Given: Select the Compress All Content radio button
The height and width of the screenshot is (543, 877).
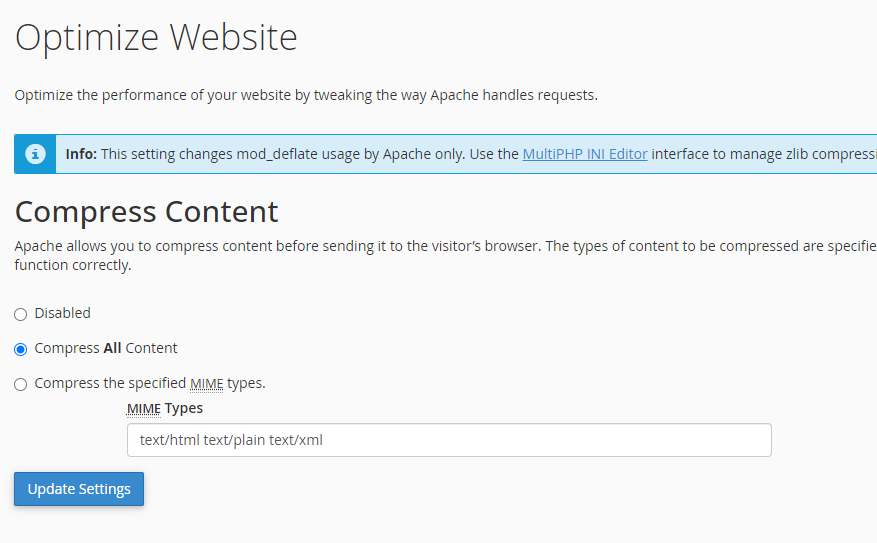Looking at the screenshot, I should (x=21, y=349).
